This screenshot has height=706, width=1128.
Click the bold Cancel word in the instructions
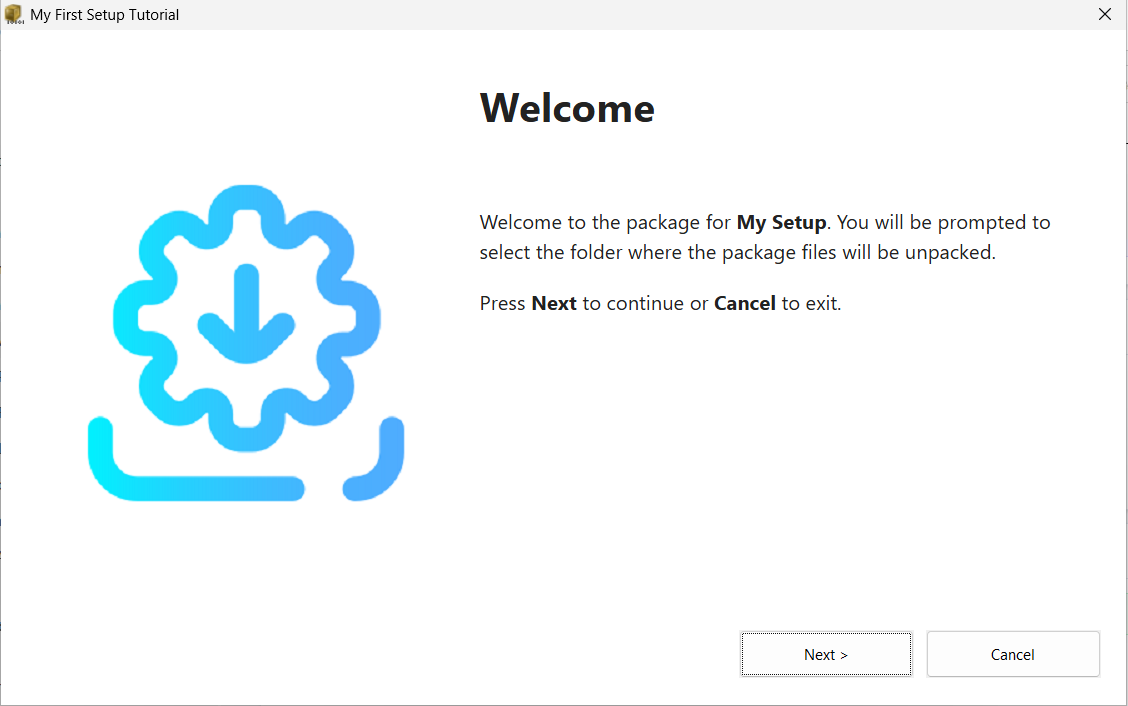(x=744, y=303)
